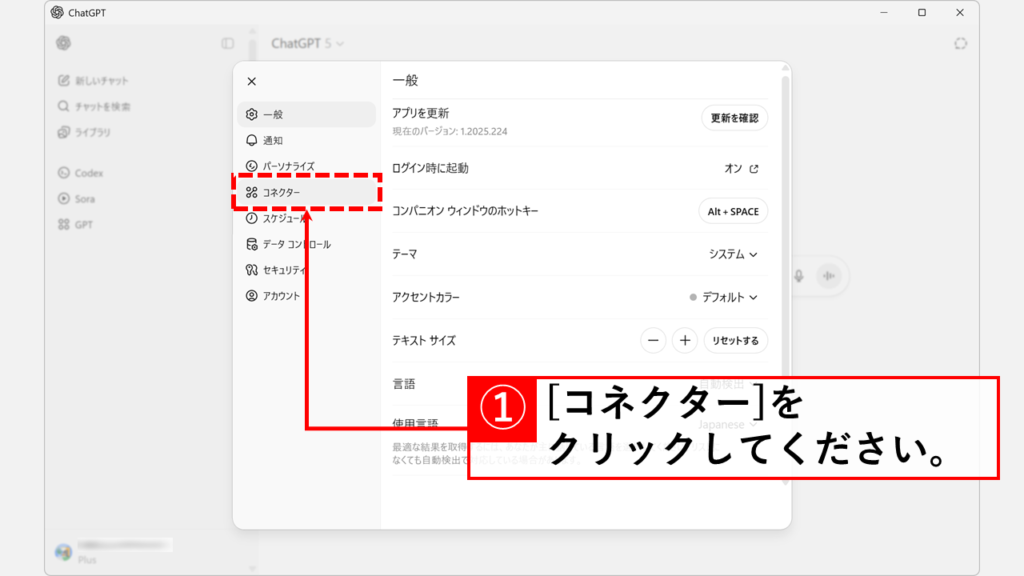Open the データ コントロール settings tab
Viewport: 1024px width, 576px height.
[x=306, y=244]
